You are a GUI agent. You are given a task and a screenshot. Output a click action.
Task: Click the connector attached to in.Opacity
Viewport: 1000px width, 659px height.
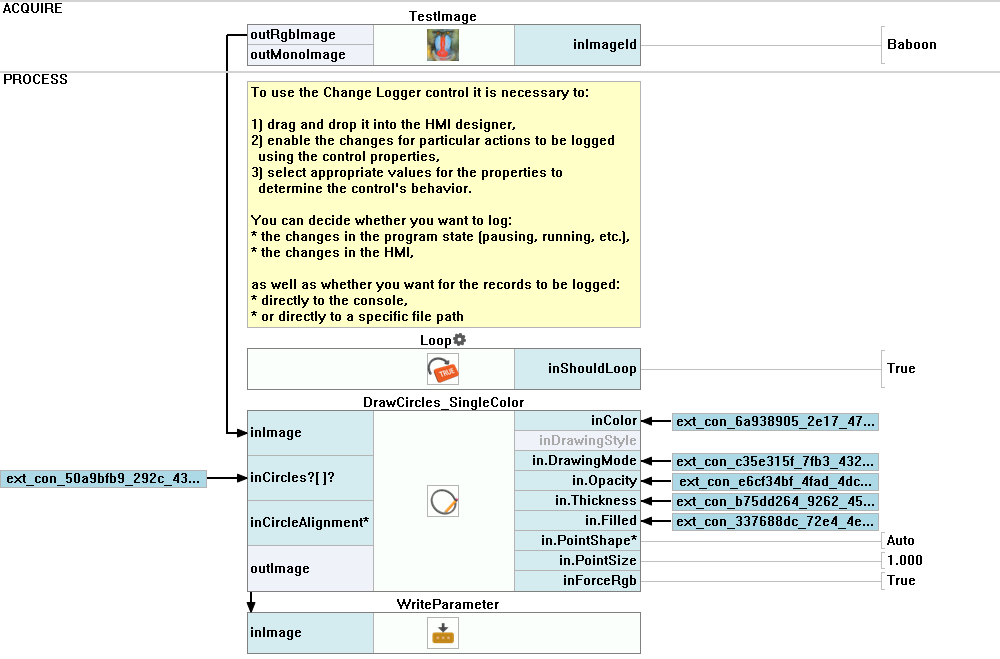click(775, 482)
